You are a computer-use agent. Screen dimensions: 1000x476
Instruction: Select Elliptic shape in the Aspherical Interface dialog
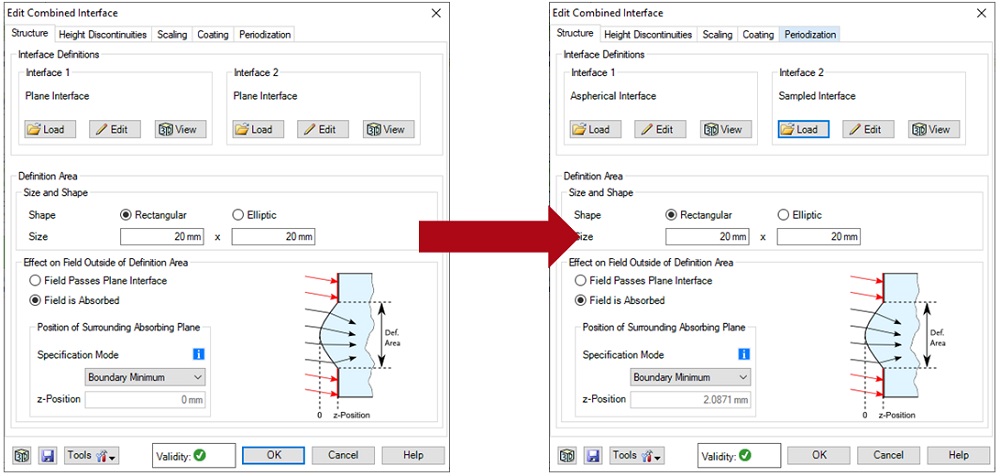(783, 214)
